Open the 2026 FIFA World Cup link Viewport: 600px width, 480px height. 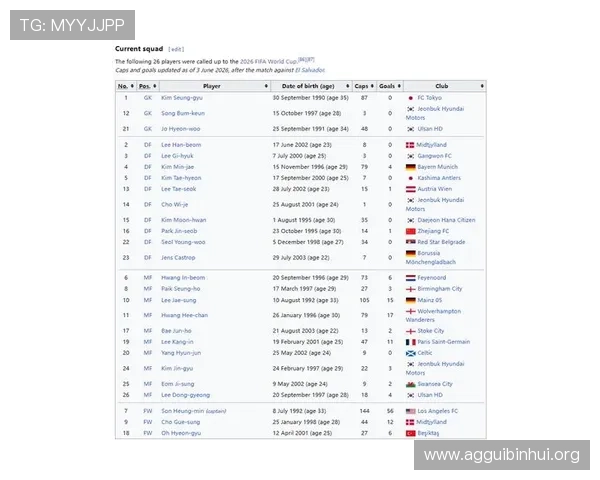point(268,62)
